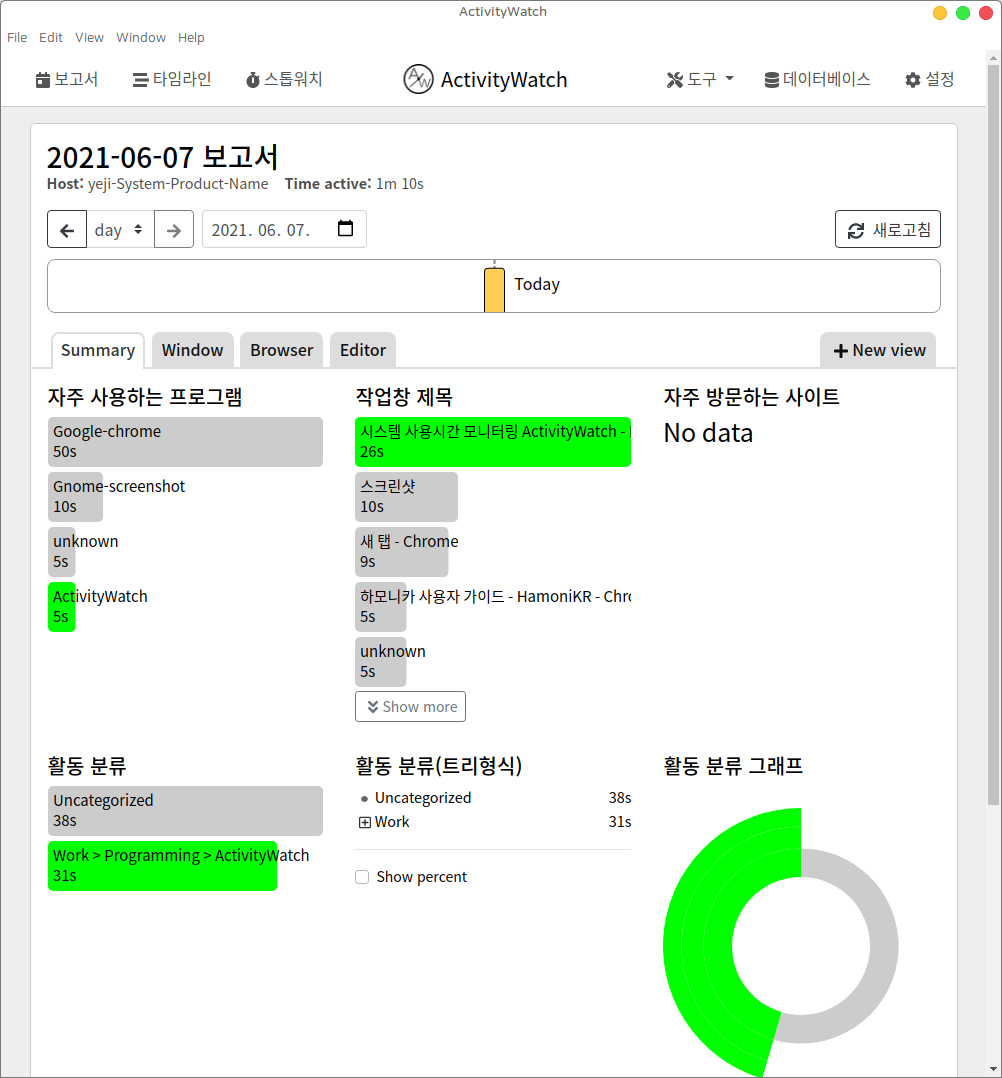Click the 새로고침 refresh button

click(x=887, y=230)
